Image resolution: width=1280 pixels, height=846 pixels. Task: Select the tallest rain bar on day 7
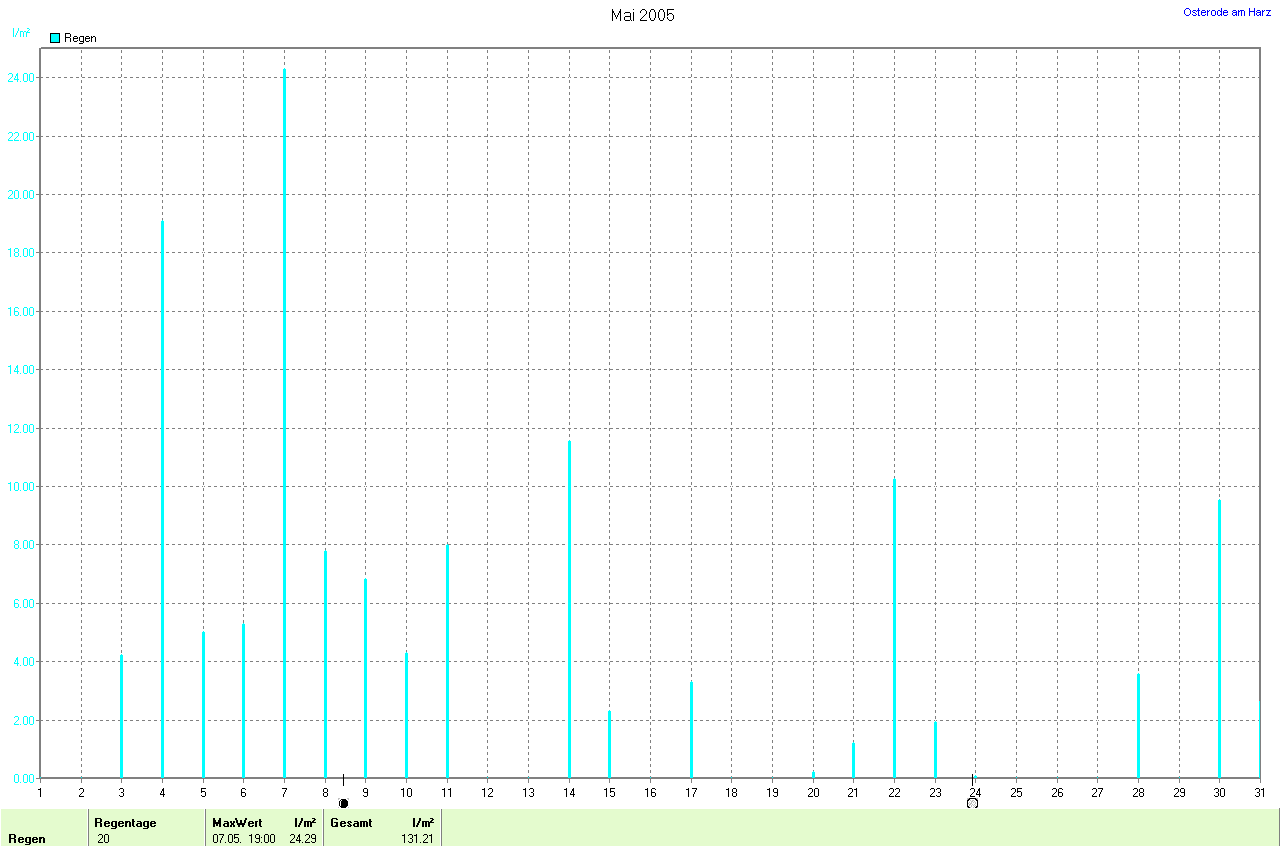click(x=284, y=420)
